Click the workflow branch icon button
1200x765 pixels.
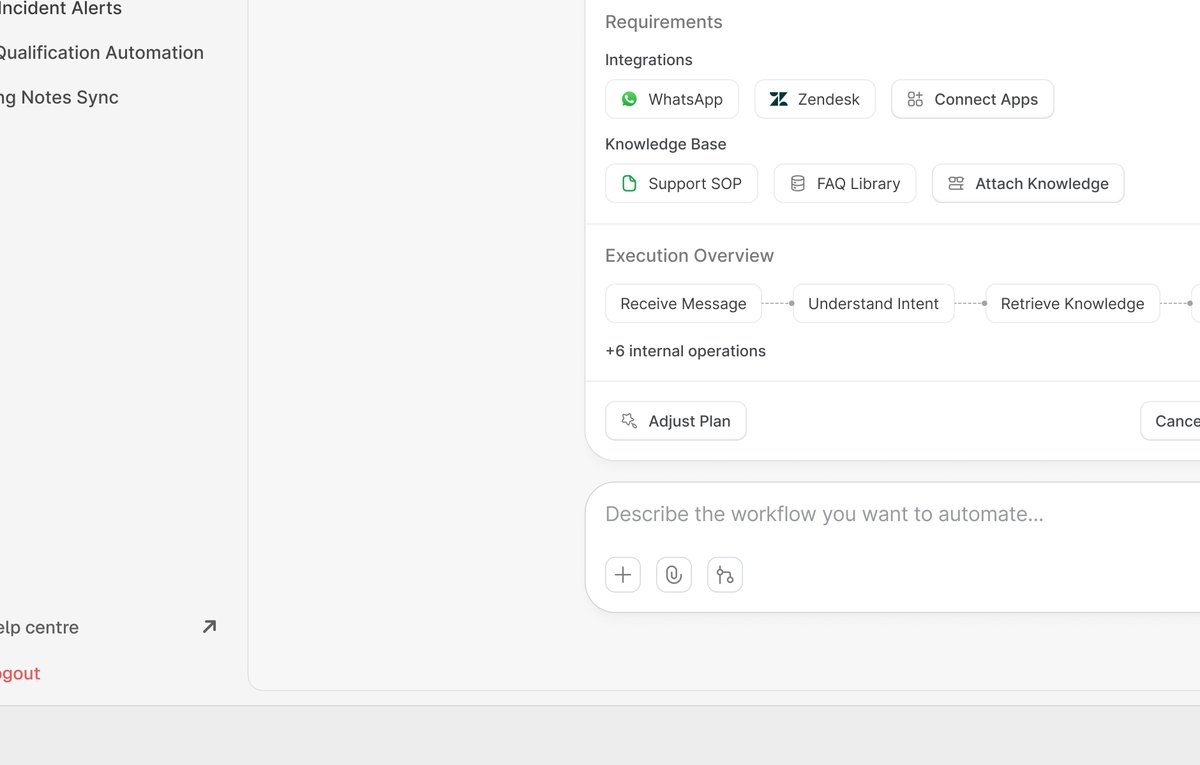[x=725, y=575]
